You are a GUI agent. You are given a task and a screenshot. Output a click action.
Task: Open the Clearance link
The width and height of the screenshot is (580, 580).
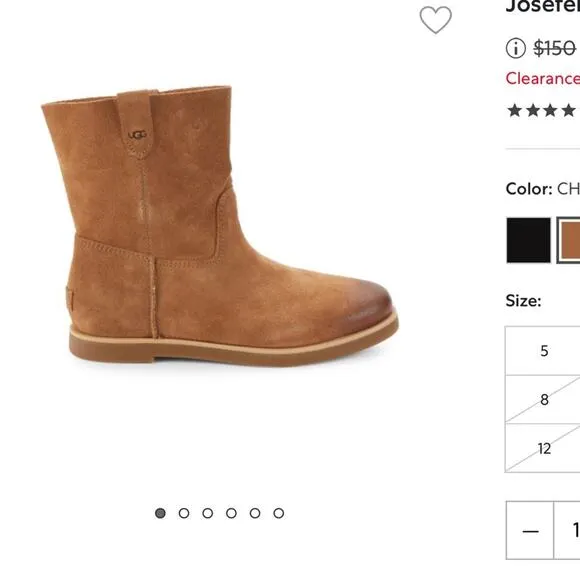click(x=543, y=78)
